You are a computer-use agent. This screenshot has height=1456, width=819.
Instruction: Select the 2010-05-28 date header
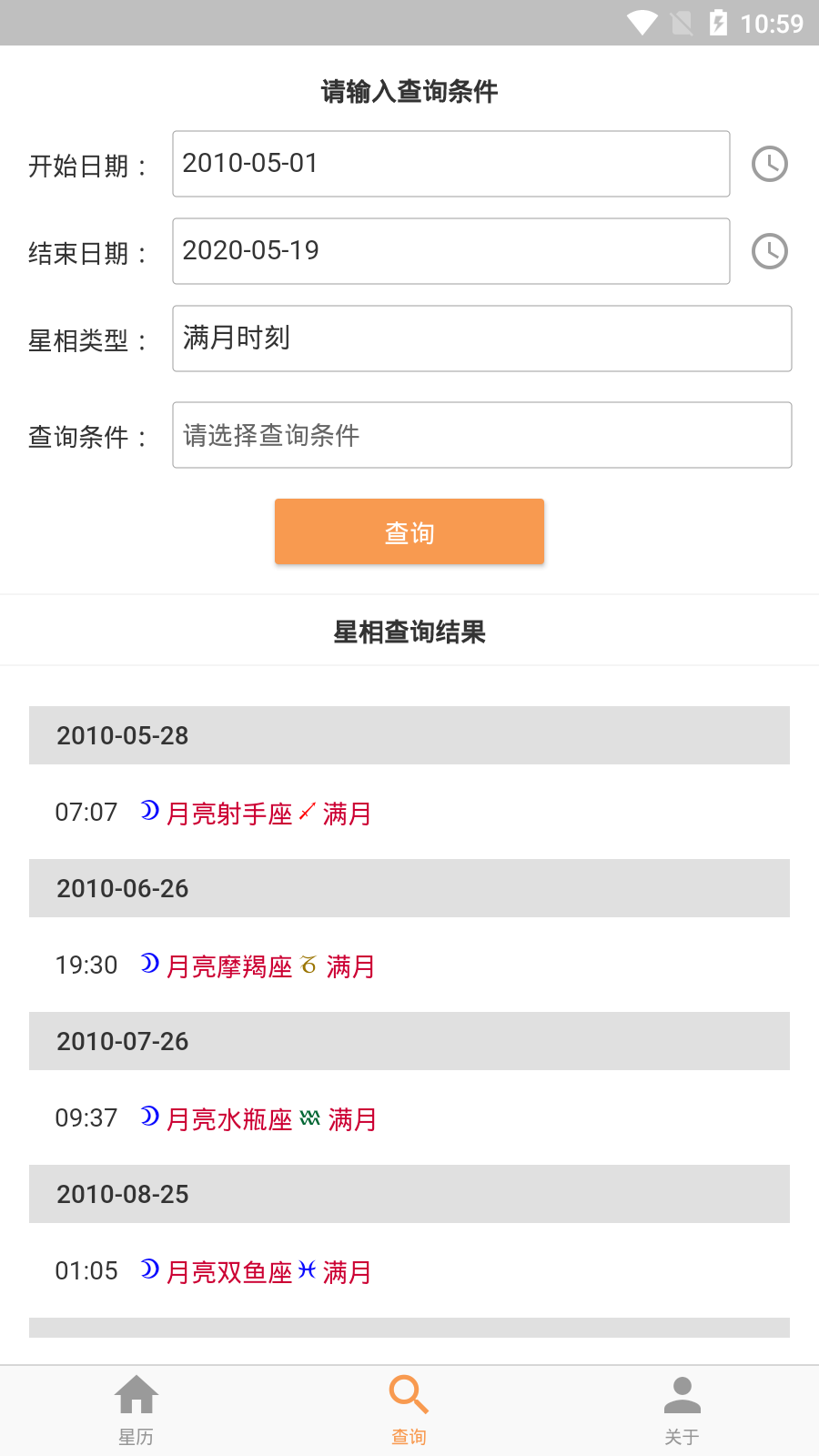point(409,735)
